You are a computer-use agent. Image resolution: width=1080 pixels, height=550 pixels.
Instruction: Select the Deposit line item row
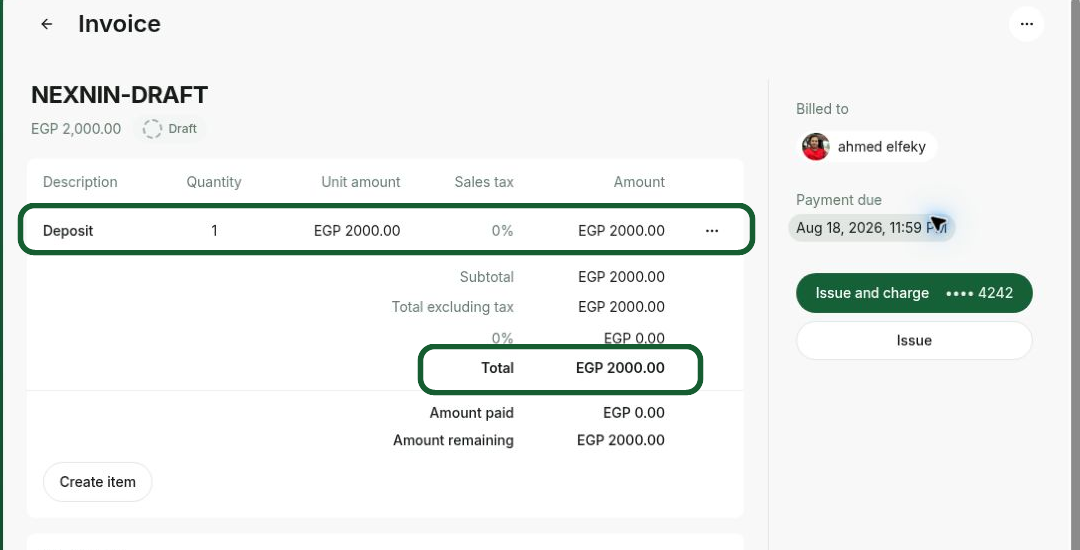pos(386,229)
